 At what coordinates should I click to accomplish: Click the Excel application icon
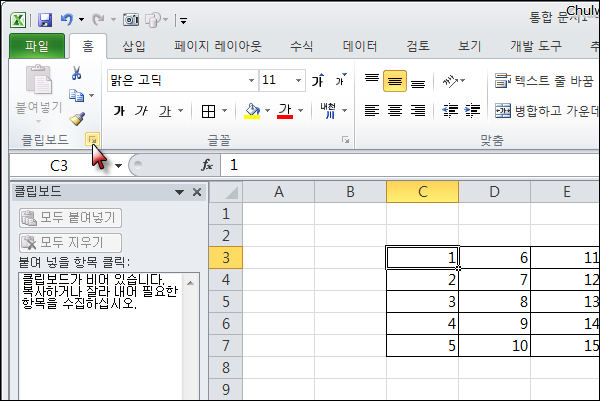click(18, 20)
